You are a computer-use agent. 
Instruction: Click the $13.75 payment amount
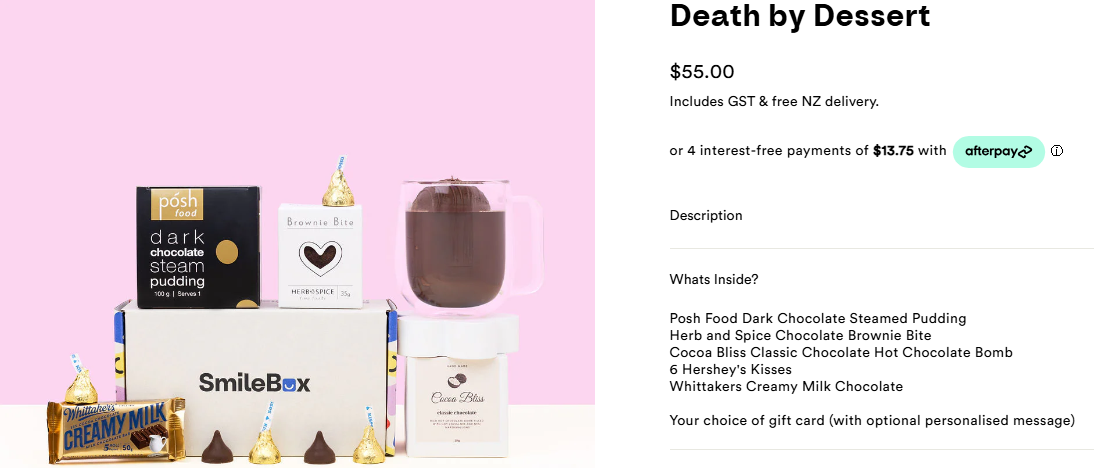(x=893, y=151)
